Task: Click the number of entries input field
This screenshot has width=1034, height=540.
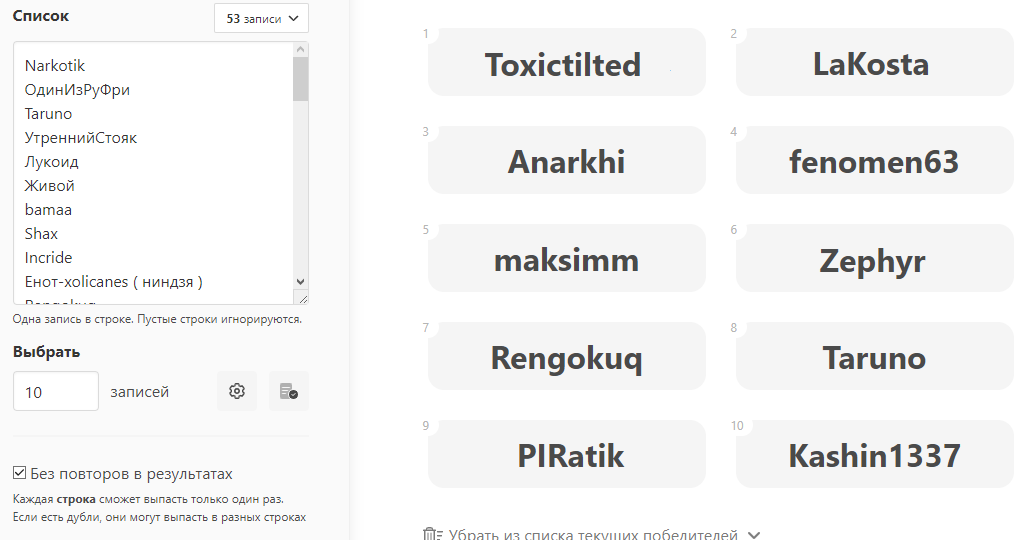Action: pos(56,391)
